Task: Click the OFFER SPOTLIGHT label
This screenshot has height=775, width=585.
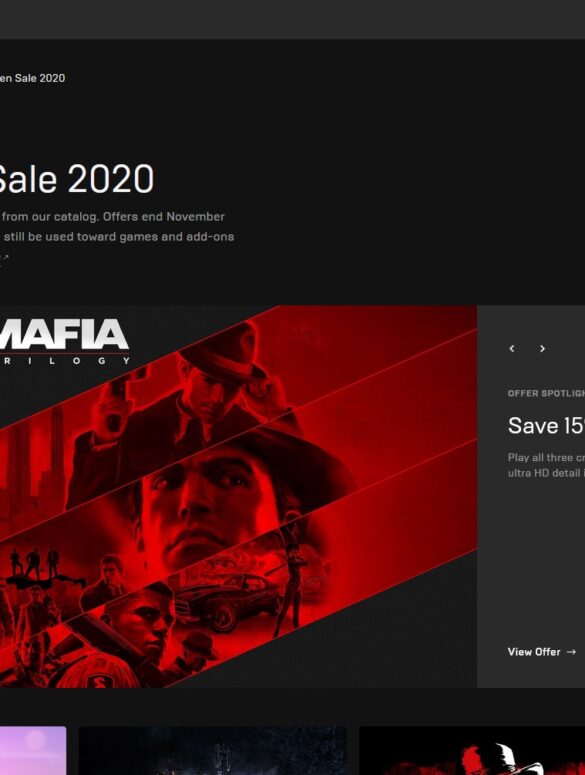Action: click(546, 393)
